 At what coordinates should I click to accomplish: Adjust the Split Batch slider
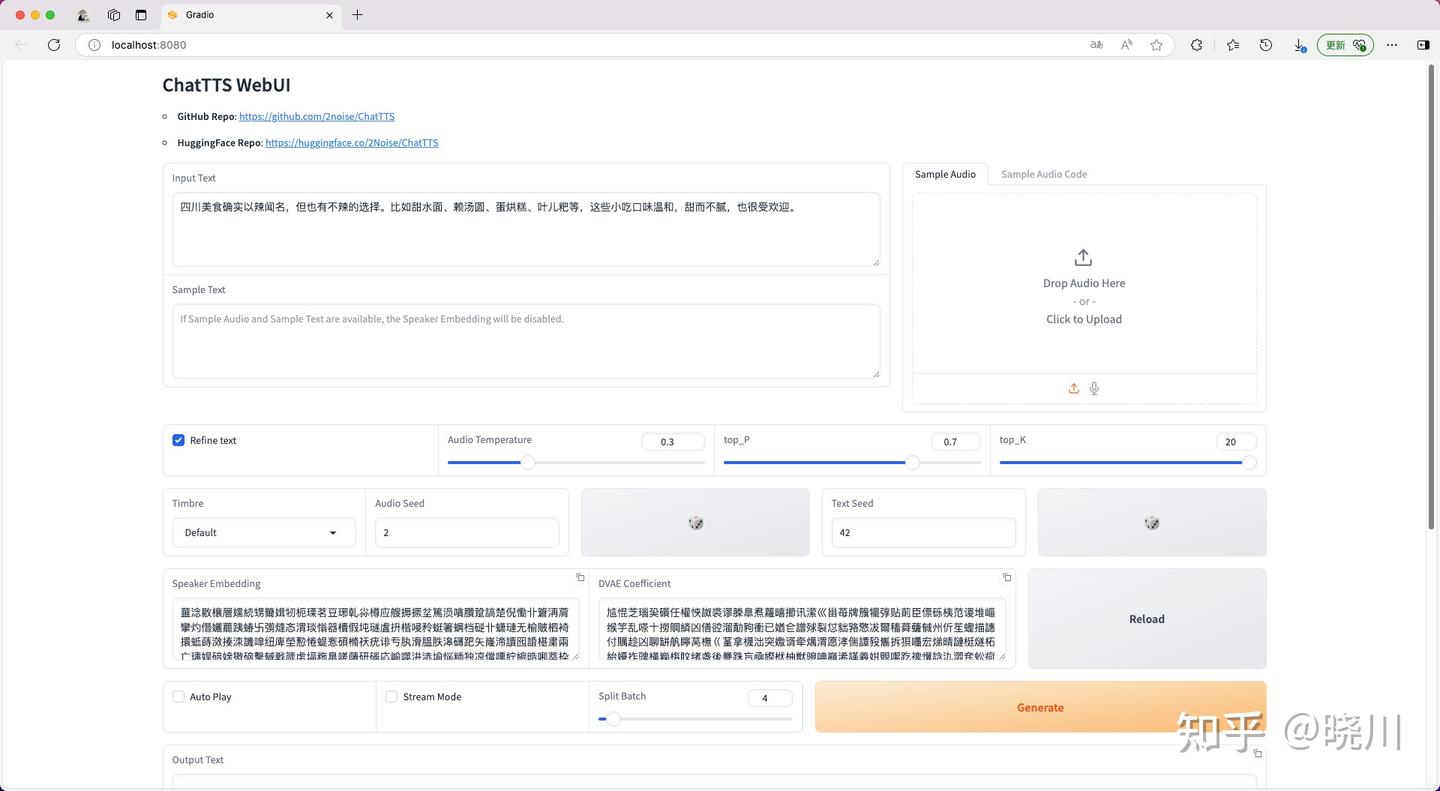695,719
